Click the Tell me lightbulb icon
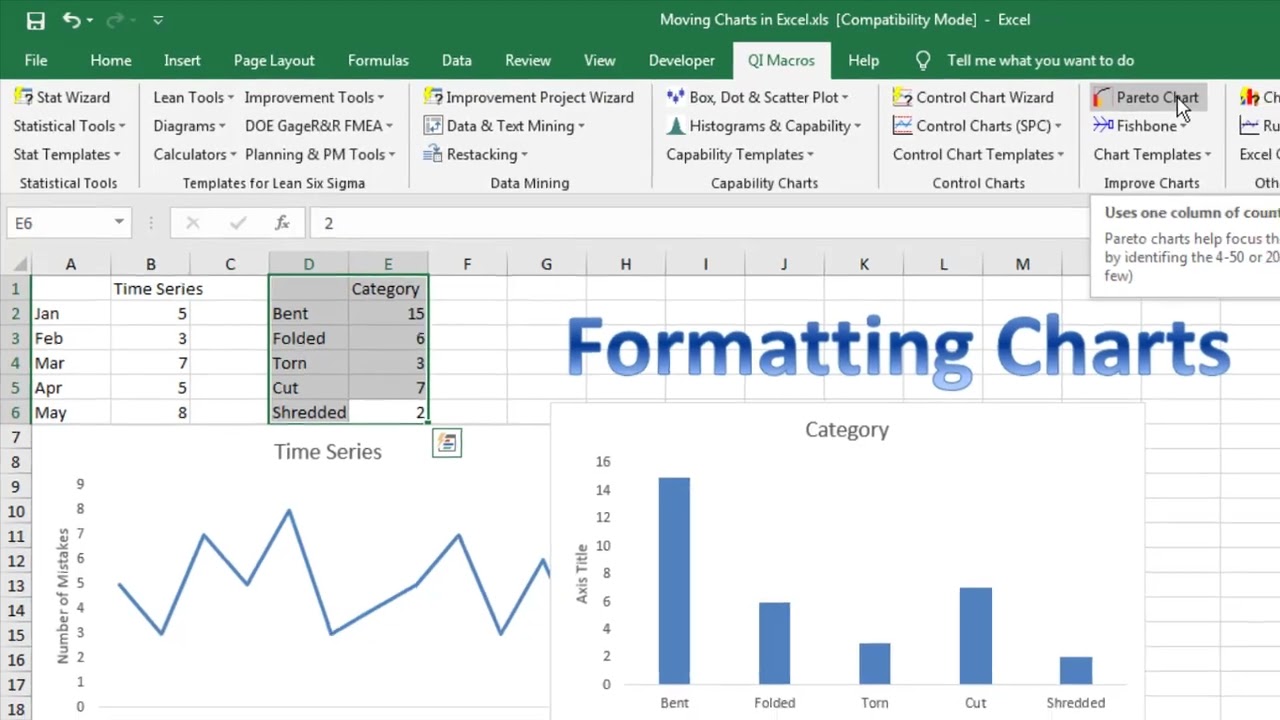 pyautogui.click(x=923, y=60)
